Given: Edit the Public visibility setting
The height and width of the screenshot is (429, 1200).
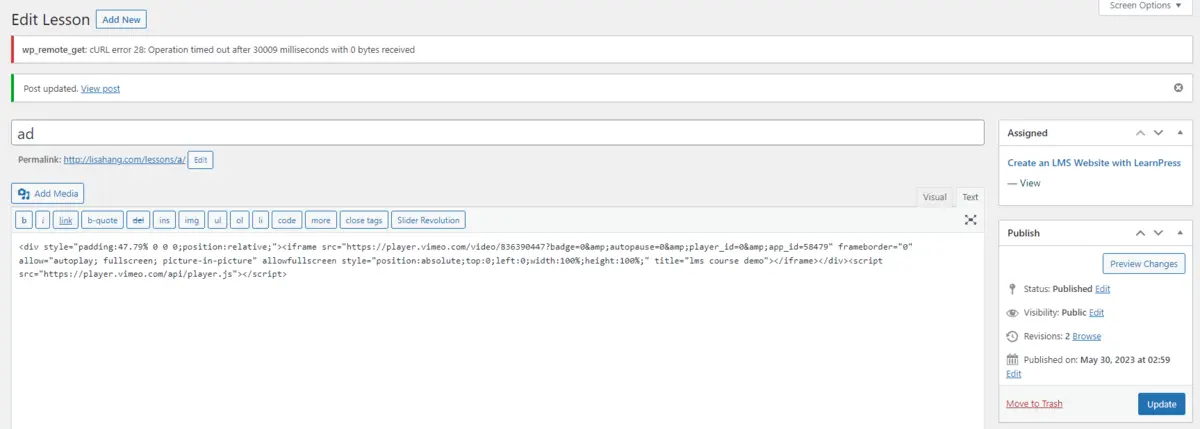Looking at the screenshot, I should (1097, 313).
